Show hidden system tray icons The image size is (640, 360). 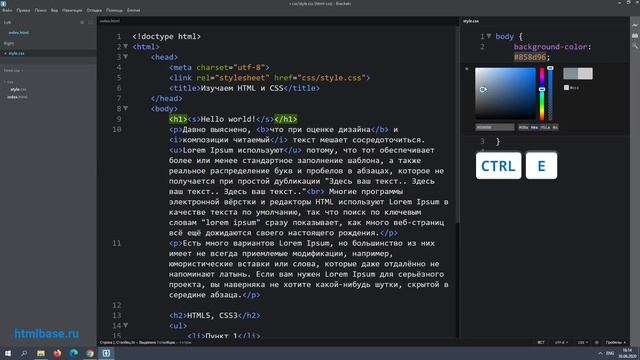point(600,353)
